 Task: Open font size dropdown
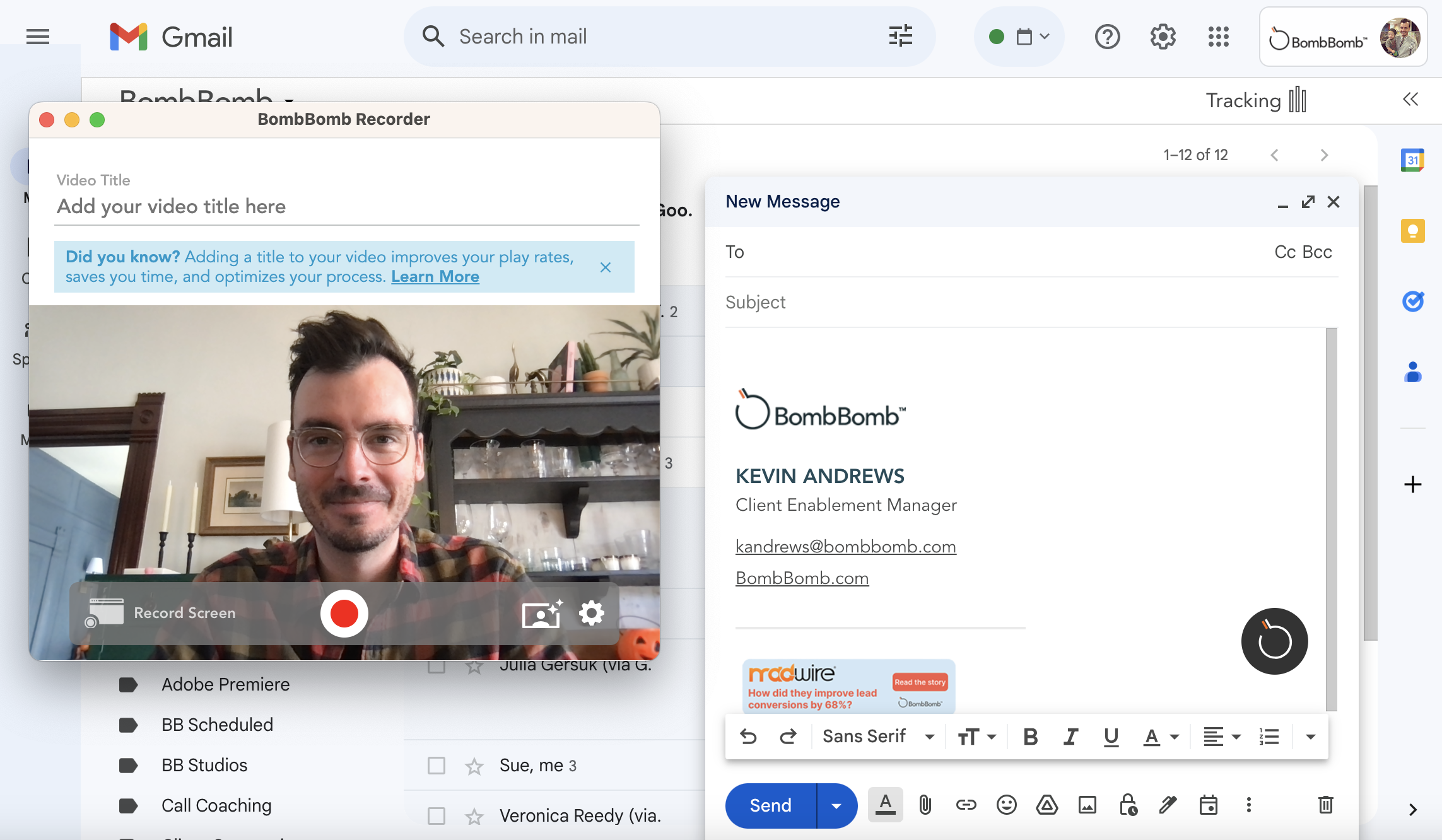(976, 737)
